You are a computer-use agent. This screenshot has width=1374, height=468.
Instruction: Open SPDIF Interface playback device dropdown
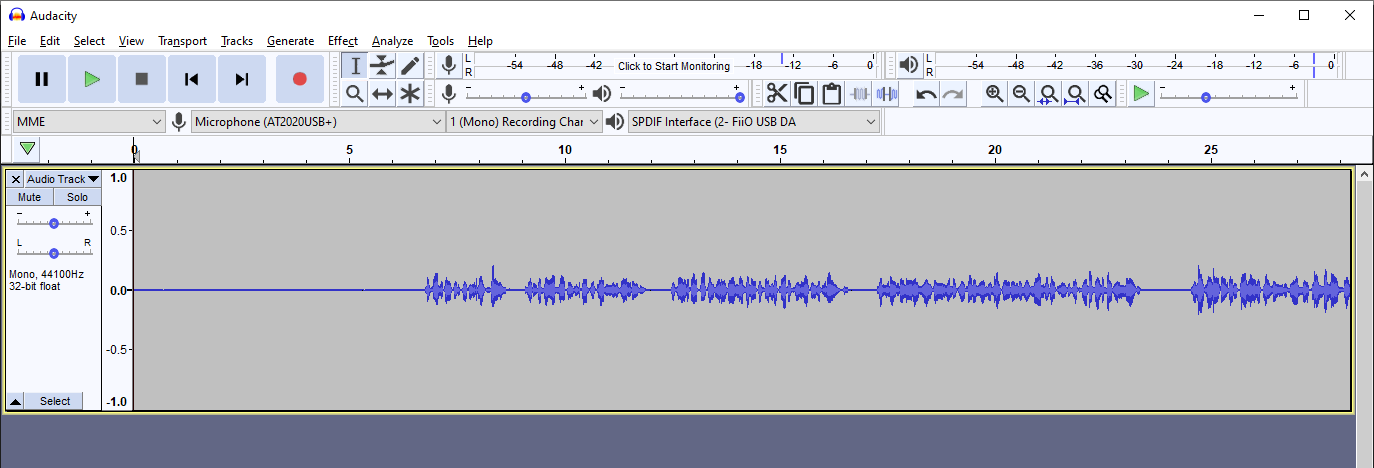753,122
